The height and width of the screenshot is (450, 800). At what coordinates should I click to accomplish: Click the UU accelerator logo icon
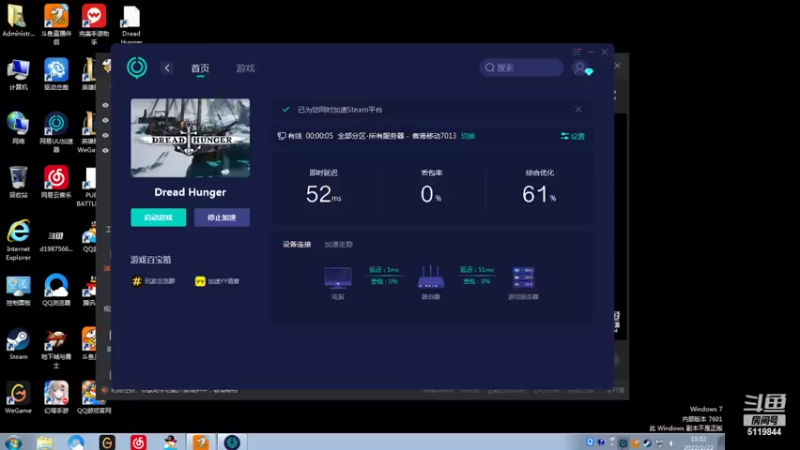click(137, 67)
